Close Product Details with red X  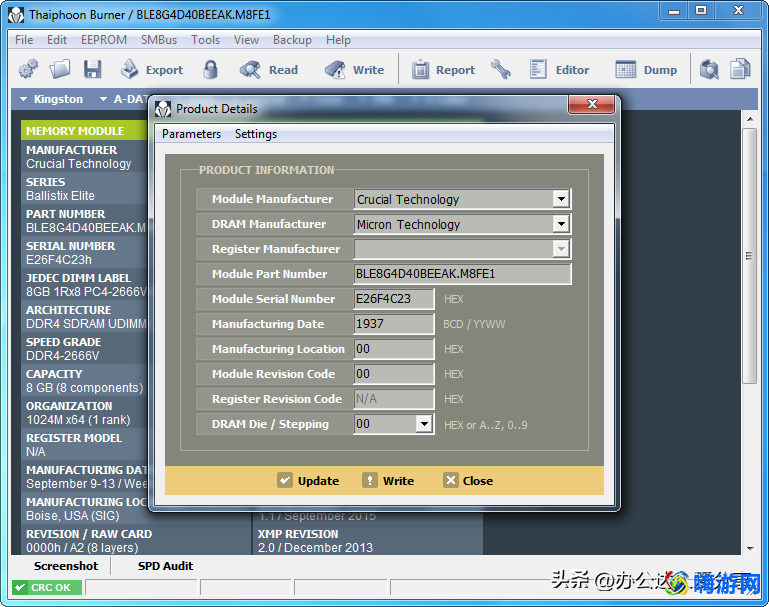[592, 104]
